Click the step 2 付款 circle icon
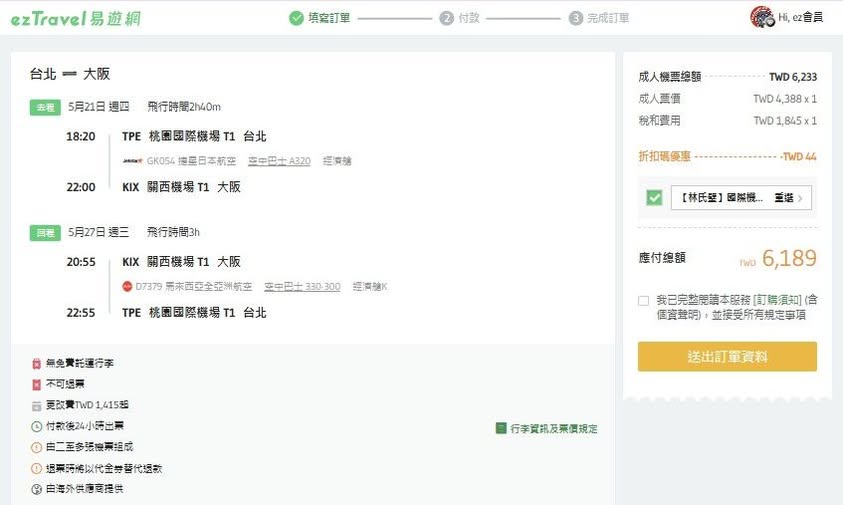The image size is (843, 505). pyautogui.click(x=446, y=18)
